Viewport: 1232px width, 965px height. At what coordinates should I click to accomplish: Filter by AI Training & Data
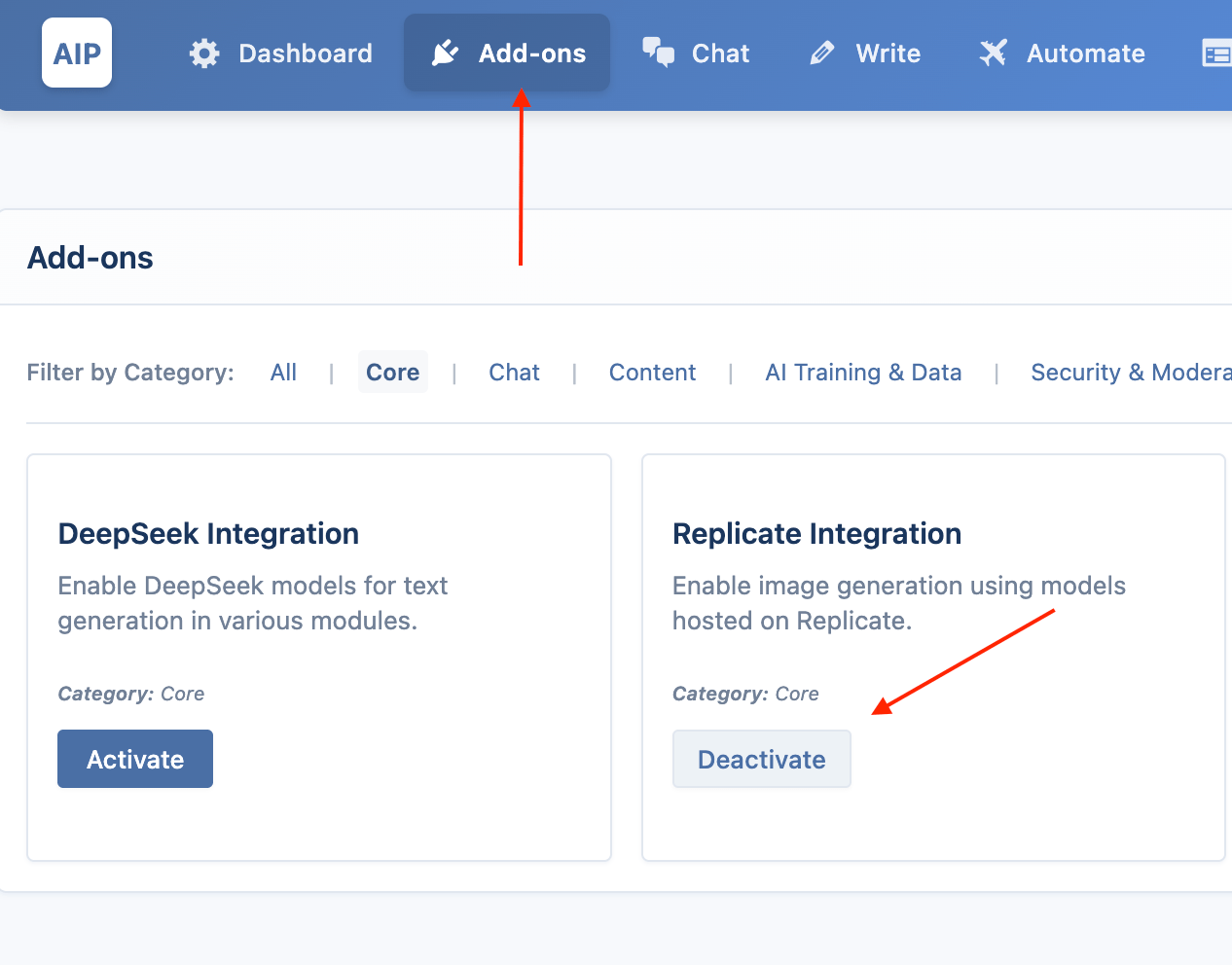[863, 373]
